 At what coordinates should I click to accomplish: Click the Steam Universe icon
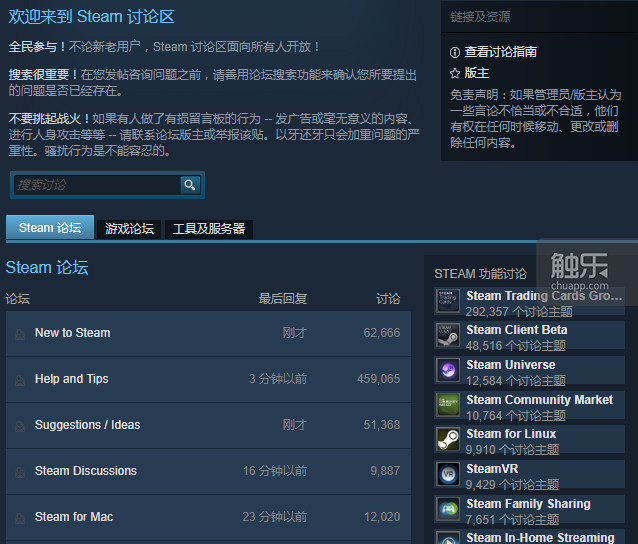pyautogui.click(x=448, y=370)
